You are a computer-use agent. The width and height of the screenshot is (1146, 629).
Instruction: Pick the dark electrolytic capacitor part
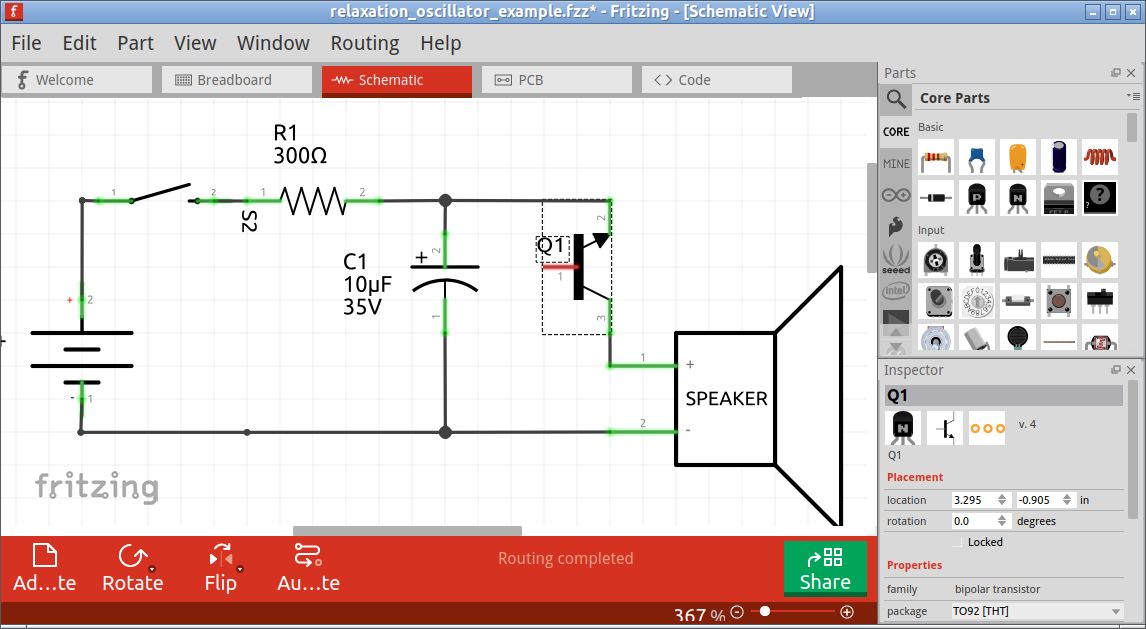1059,157
